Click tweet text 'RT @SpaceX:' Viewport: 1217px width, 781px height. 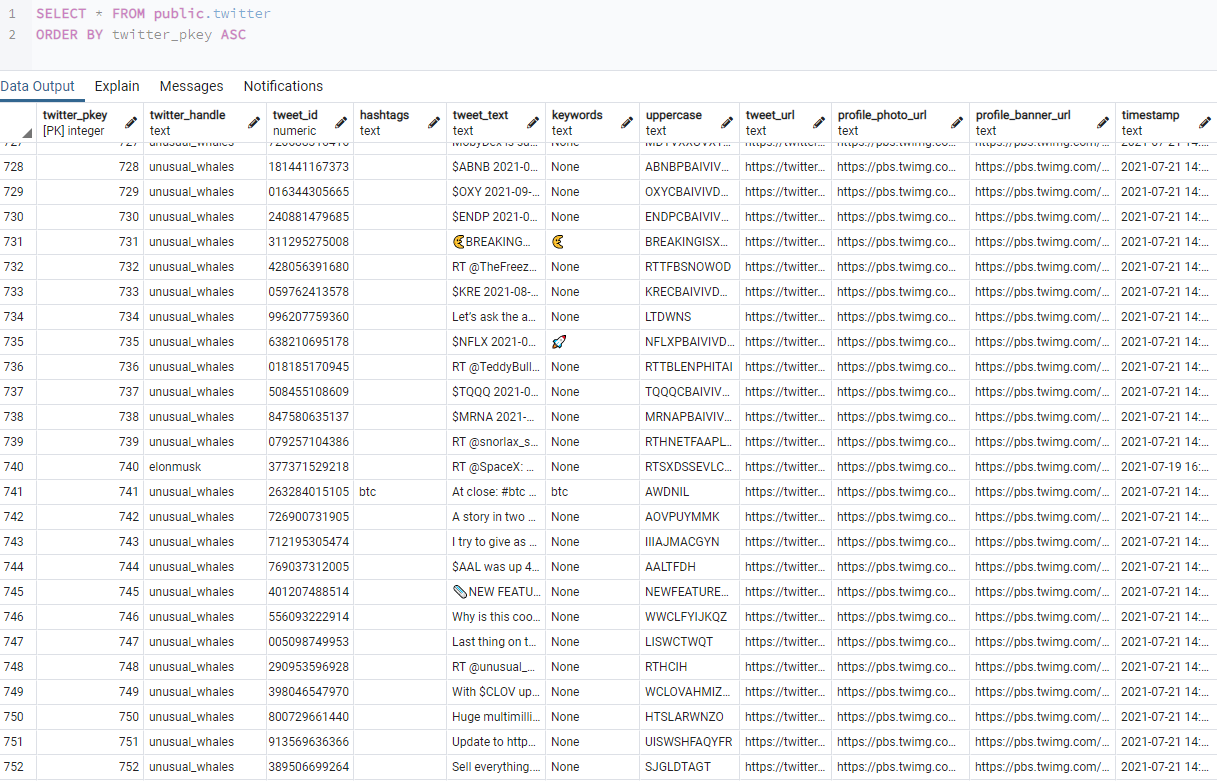495,467
